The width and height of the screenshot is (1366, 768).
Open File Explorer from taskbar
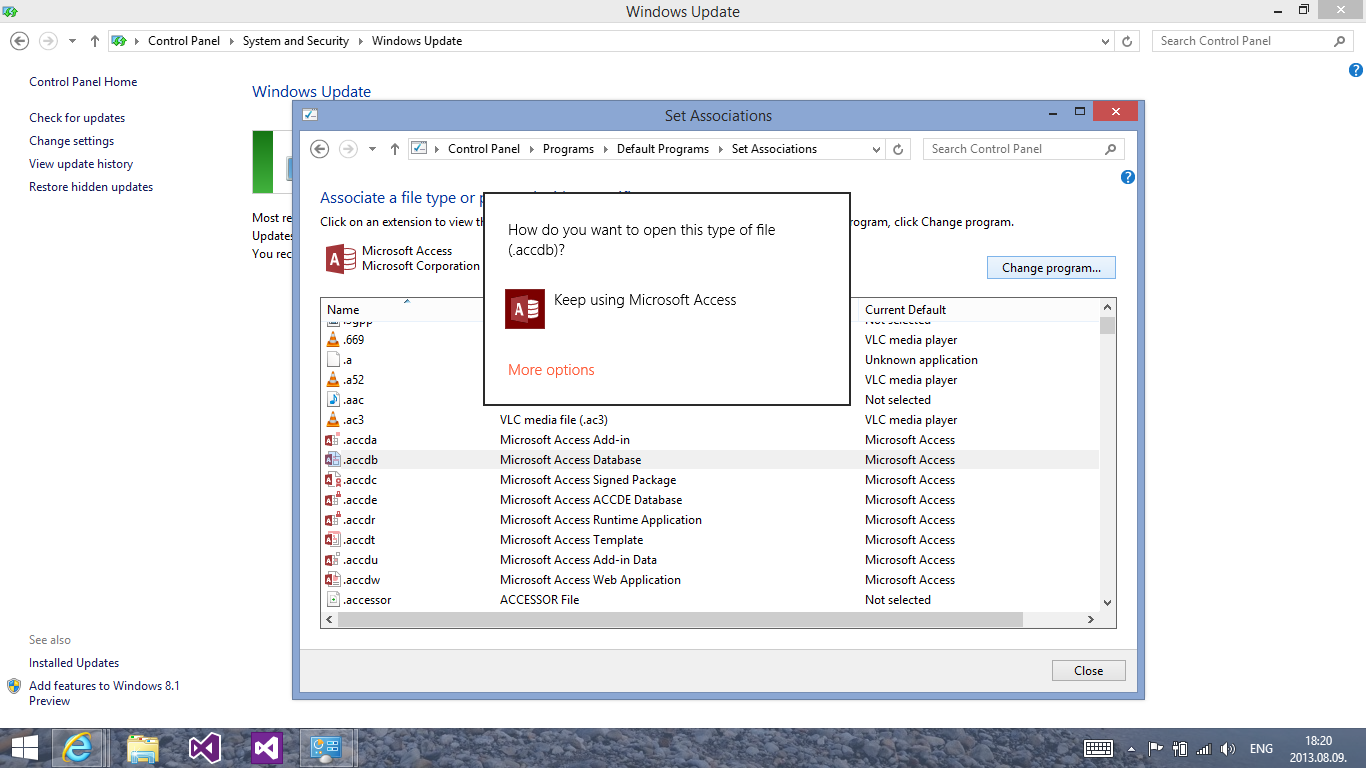point(143,748)
